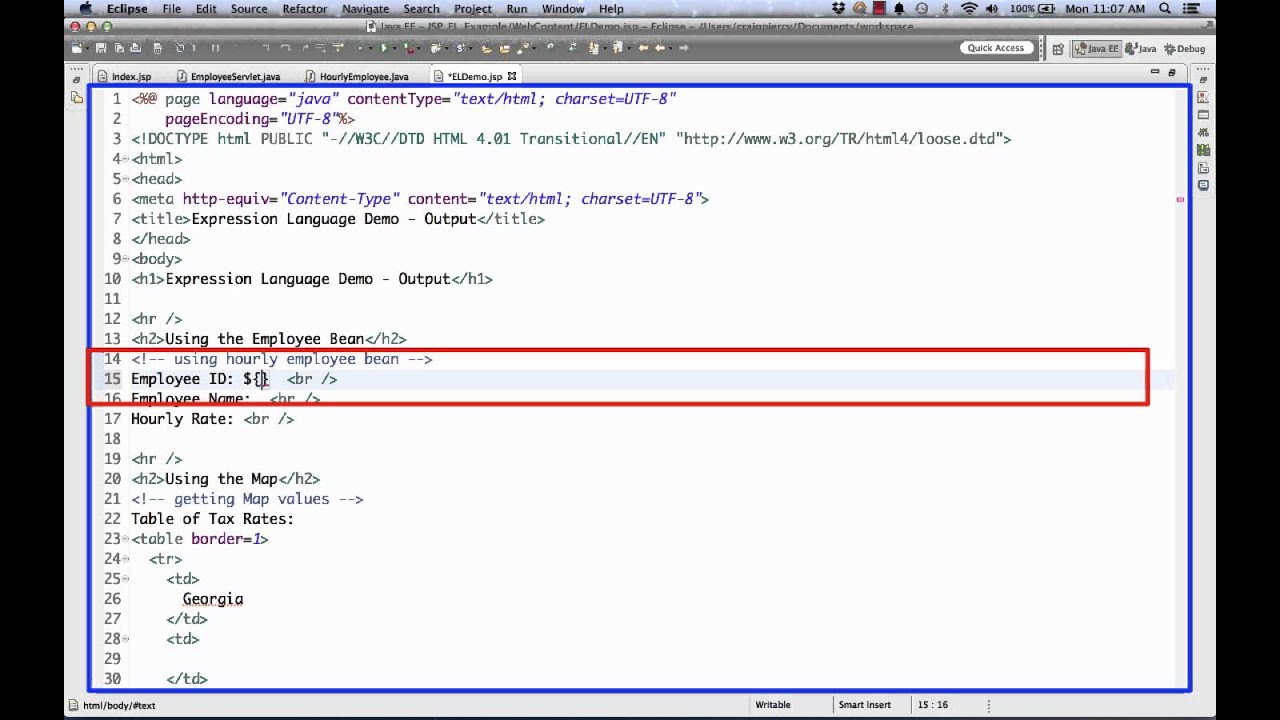Viewport: 1280px width, 720px height.
Task: Switch to the EmployeeServlet.java tab
Action: 228,76
